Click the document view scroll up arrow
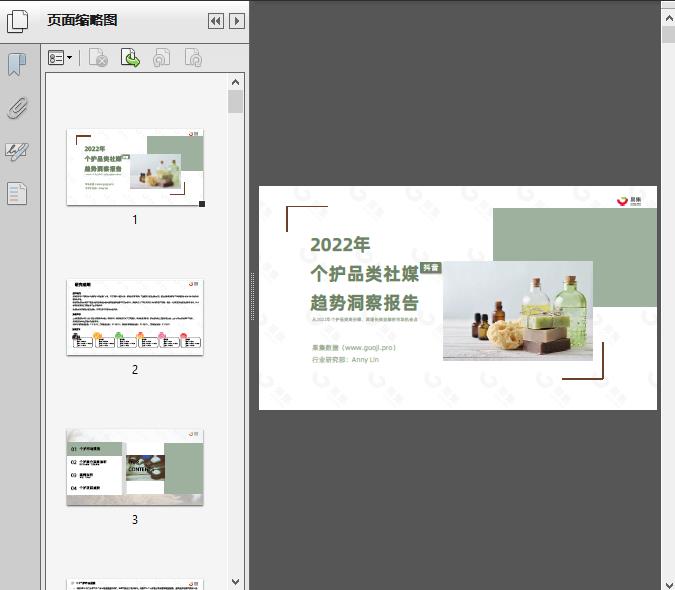The width and height of the screenshot is (675, 590). (x=669, y=18)
